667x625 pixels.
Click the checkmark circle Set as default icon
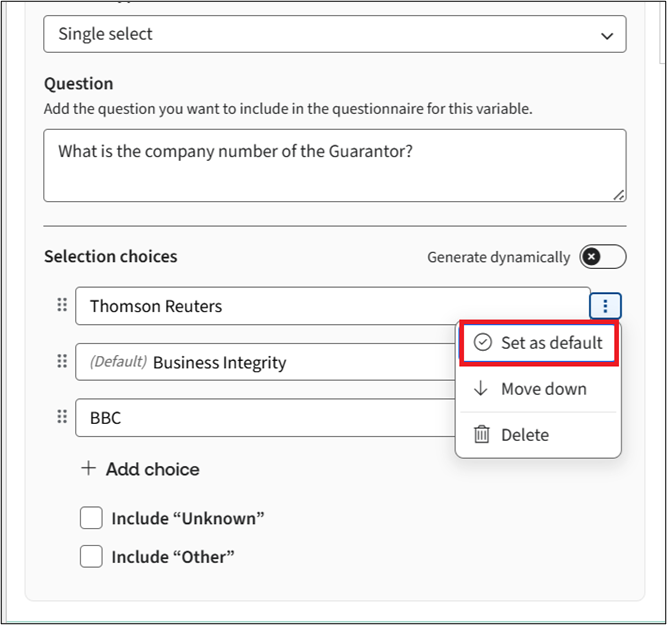click(x=483, y=343)
